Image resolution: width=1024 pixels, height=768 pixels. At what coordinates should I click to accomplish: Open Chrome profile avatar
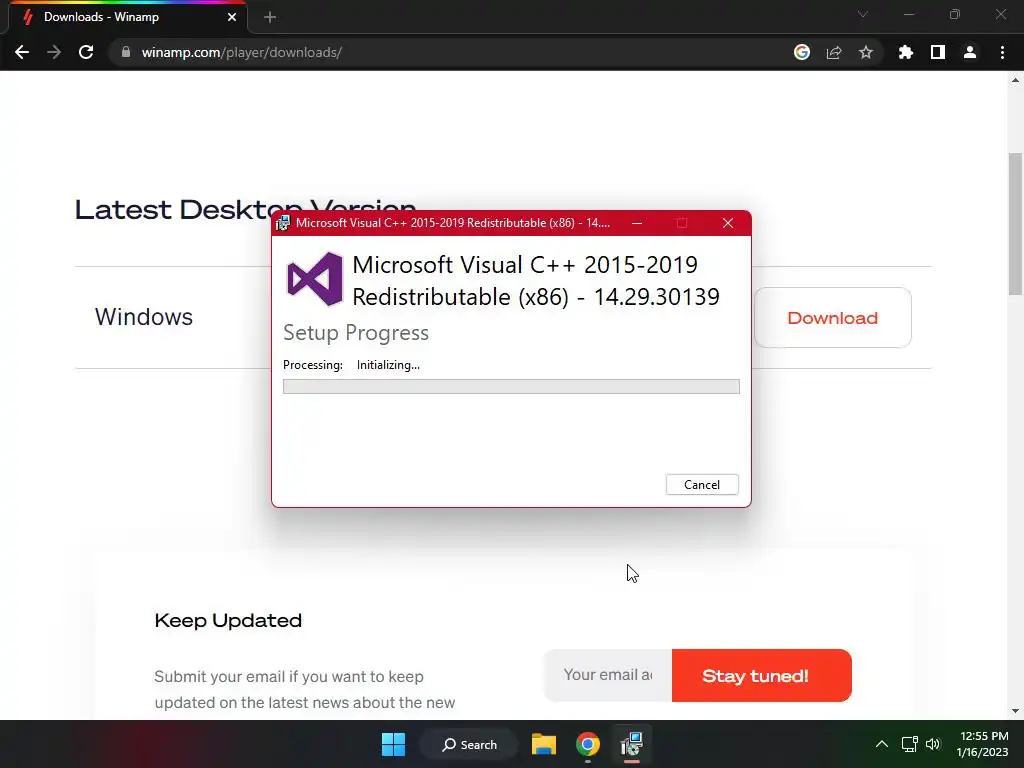tap(970, 52)
